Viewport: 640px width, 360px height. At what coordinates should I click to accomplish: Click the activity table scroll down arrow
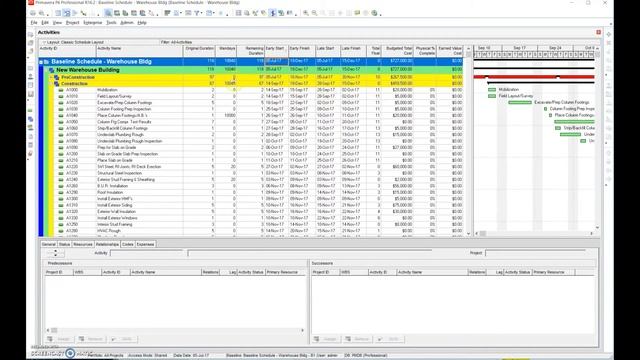(469, 234)
